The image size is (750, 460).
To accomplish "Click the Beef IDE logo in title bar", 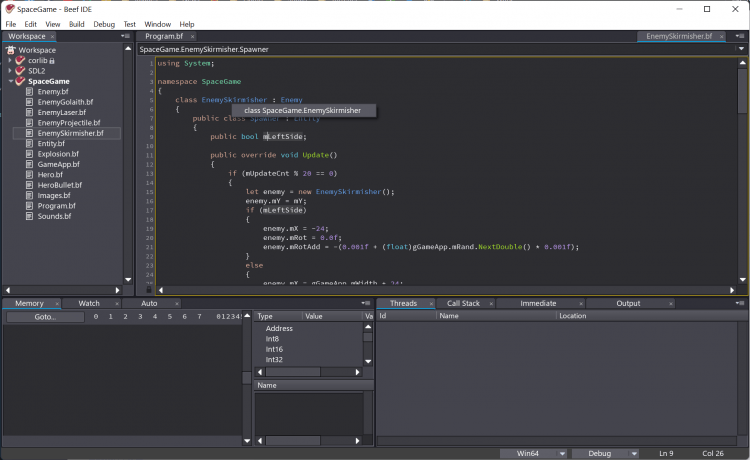I will tap(9, 8).
